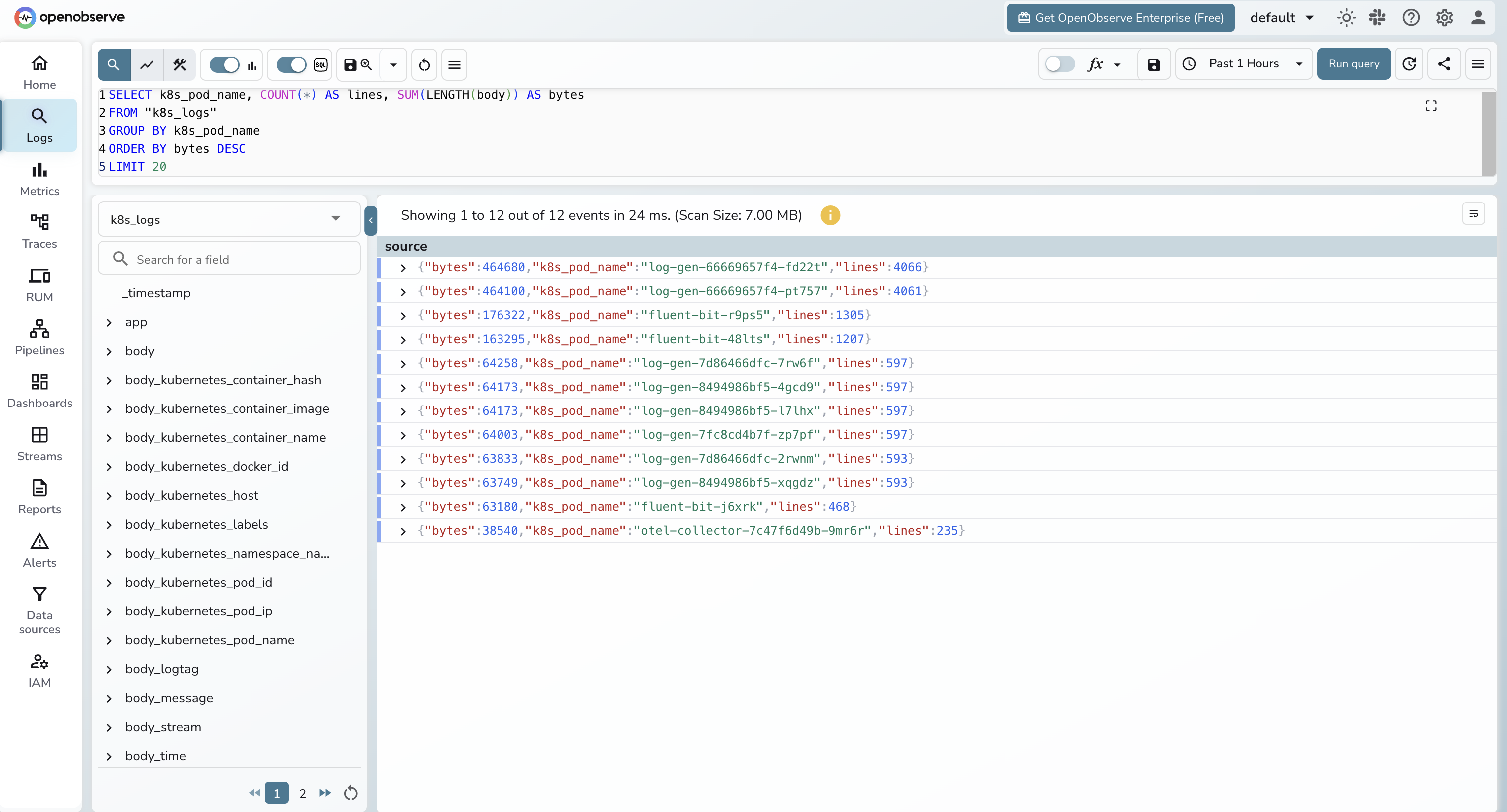
Task: Click Get OpenObserve Enterprise (Free)
Action: coord(1121,17)
